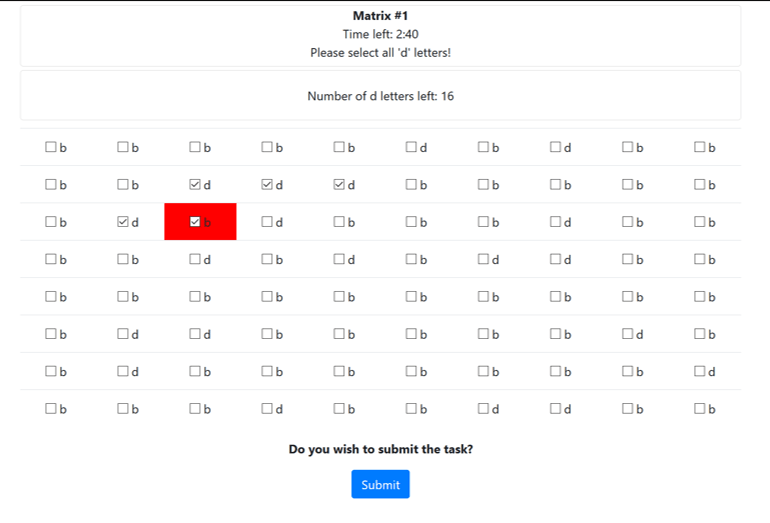Uncheck the checked 'd' in row 2, column 5
Viewport: 770px width, 523px height.
[339, 185]
